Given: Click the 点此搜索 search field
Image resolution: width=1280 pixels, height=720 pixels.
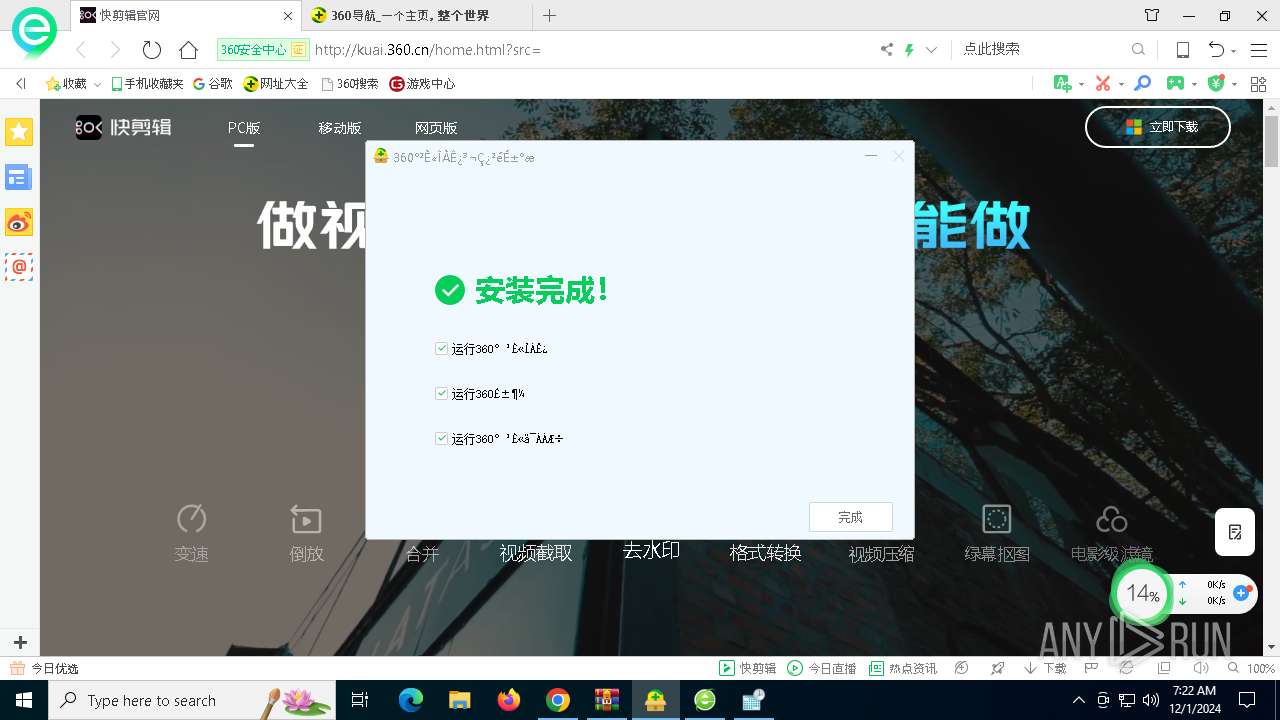Looking at the screenshot, I should click(x=1042, y=49).
